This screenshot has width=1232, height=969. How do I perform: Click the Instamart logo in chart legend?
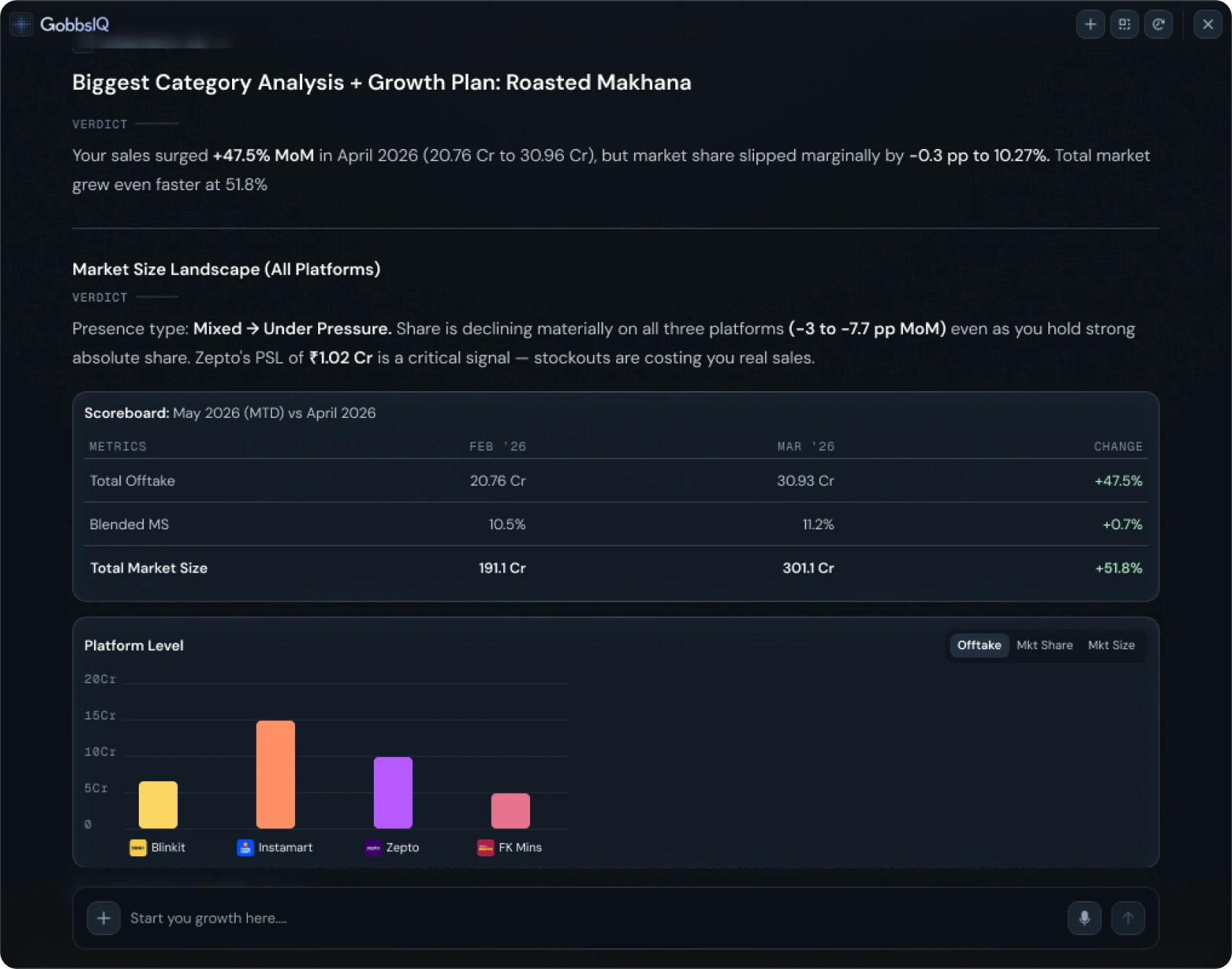245,848
